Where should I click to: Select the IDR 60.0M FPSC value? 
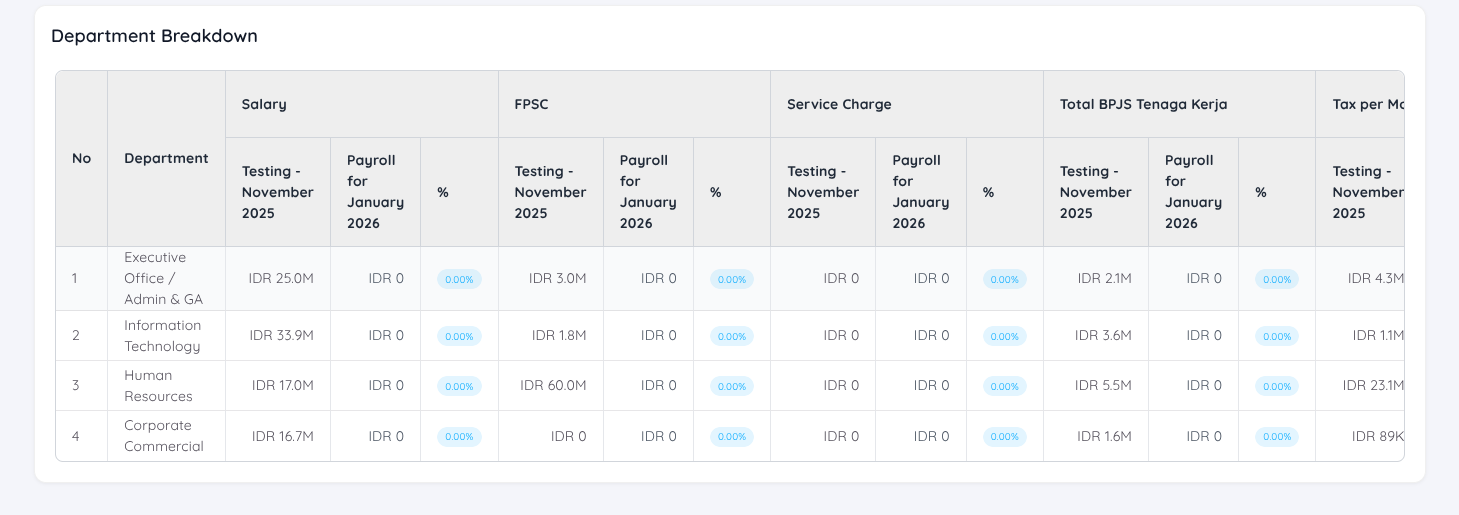pyautogui.click(x=553, y=386)
